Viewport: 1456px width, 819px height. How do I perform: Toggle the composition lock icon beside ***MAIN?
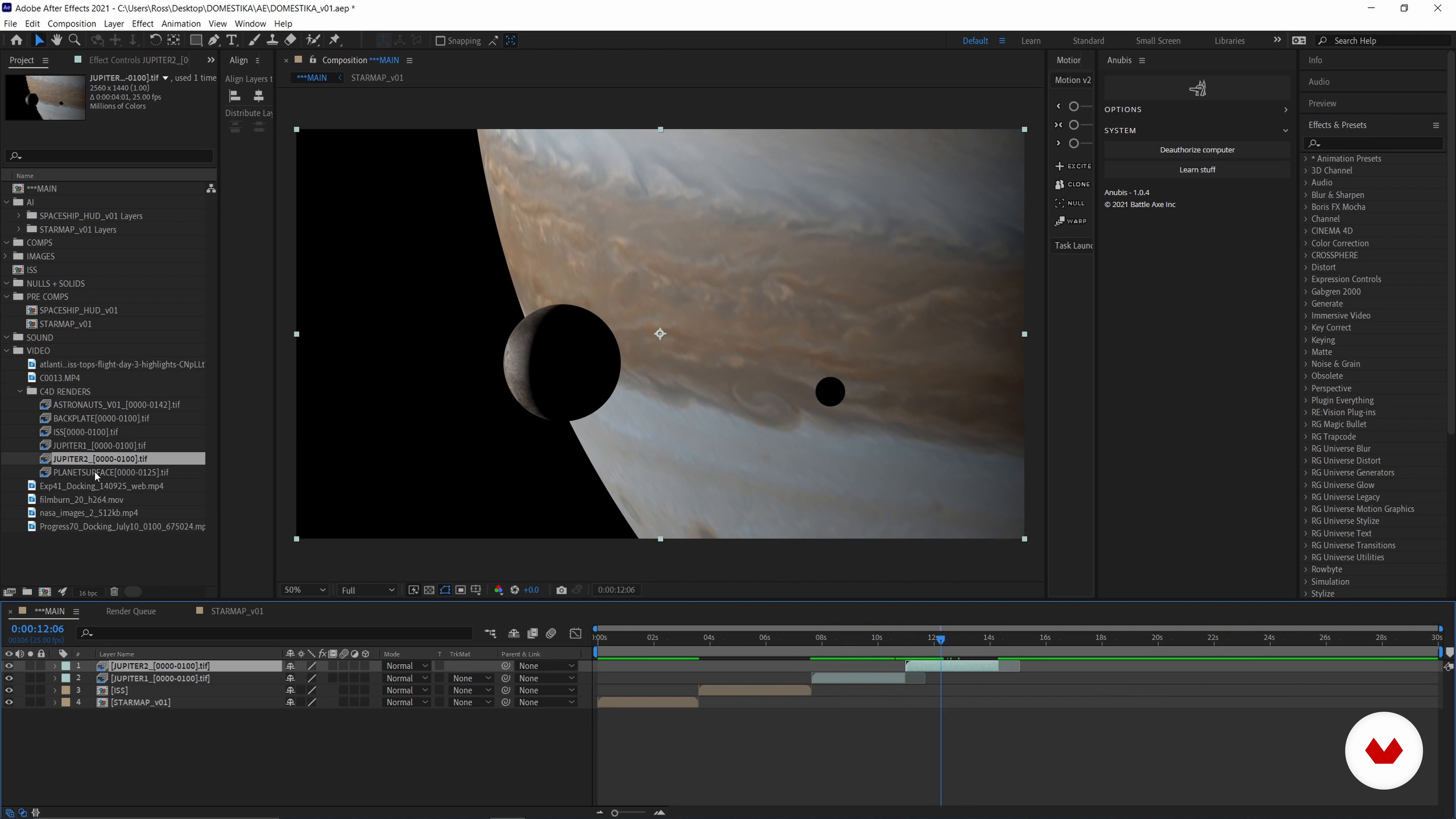(312, 60)
